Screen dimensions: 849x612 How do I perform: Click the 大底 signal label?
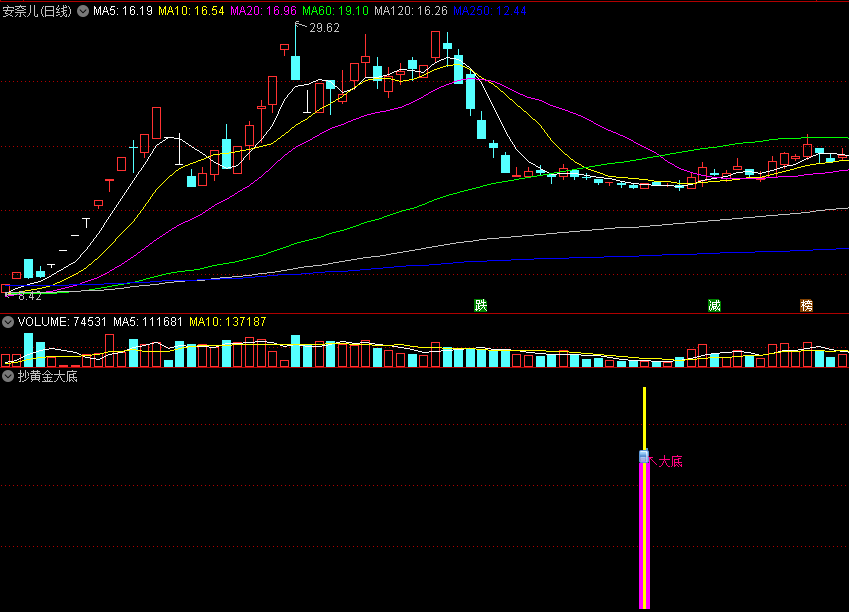pos(670,461)
